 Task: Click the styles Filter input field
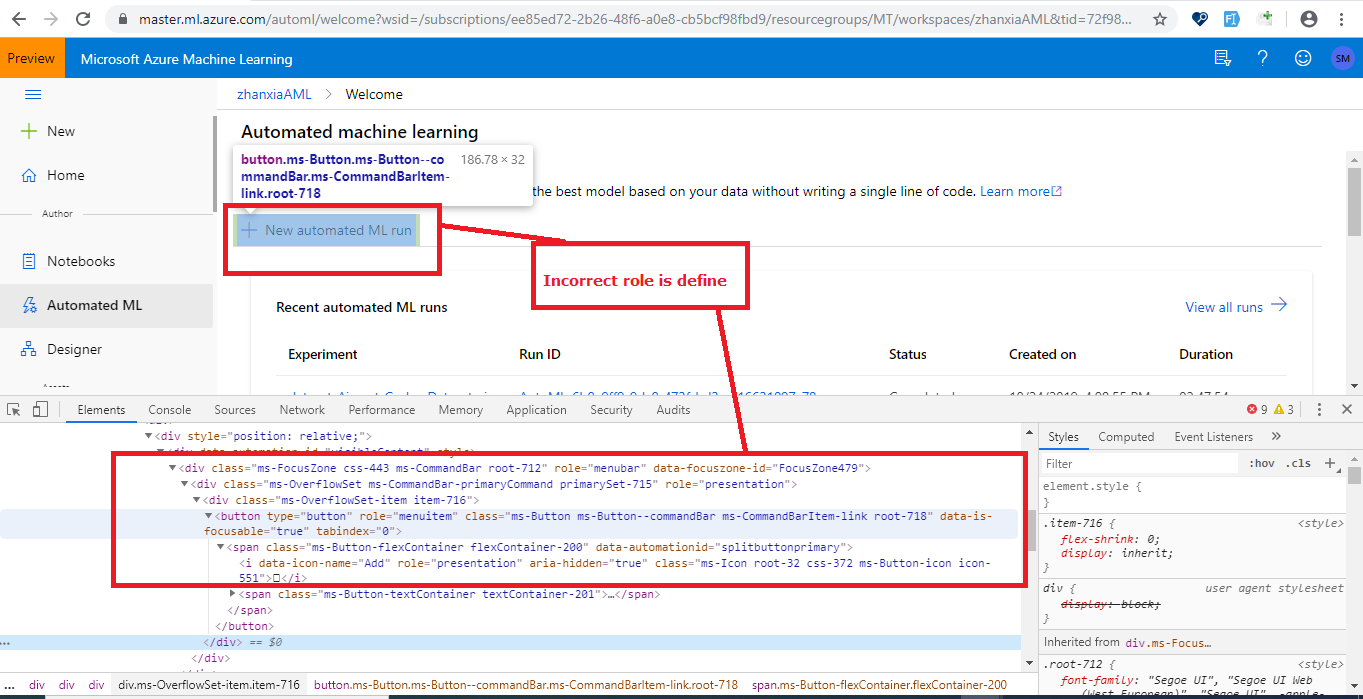pyautogui.click(x=1140, y=462)
